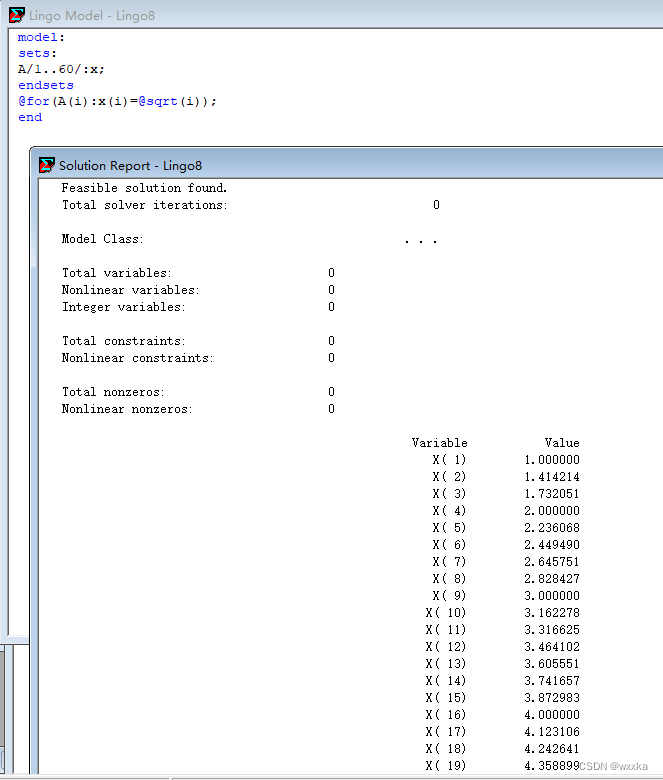Click the X( 1) variable row
The image size is (663, 780).
[506, 460]
